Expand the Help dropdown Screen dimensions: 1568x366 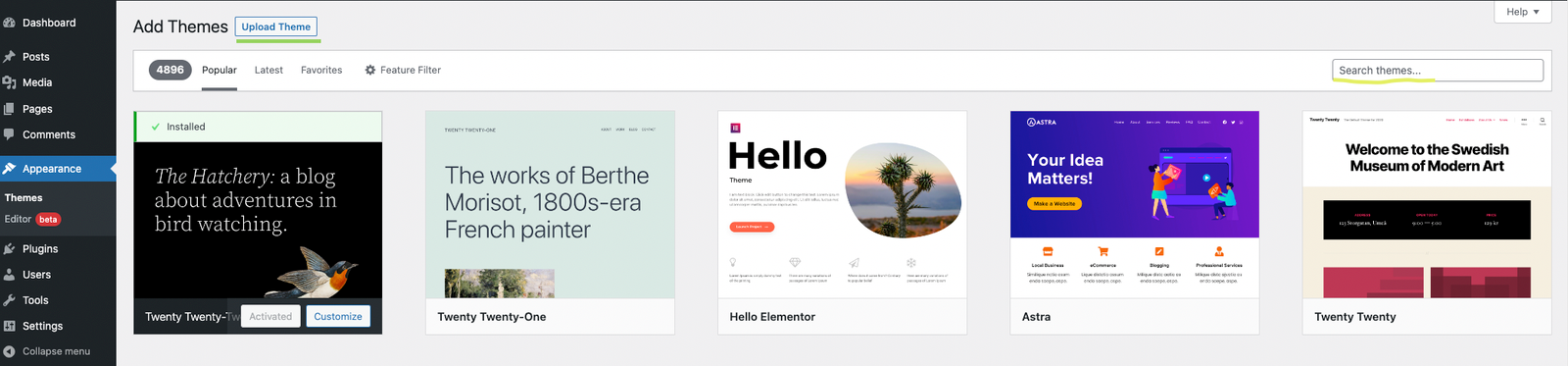point(1523,12)
